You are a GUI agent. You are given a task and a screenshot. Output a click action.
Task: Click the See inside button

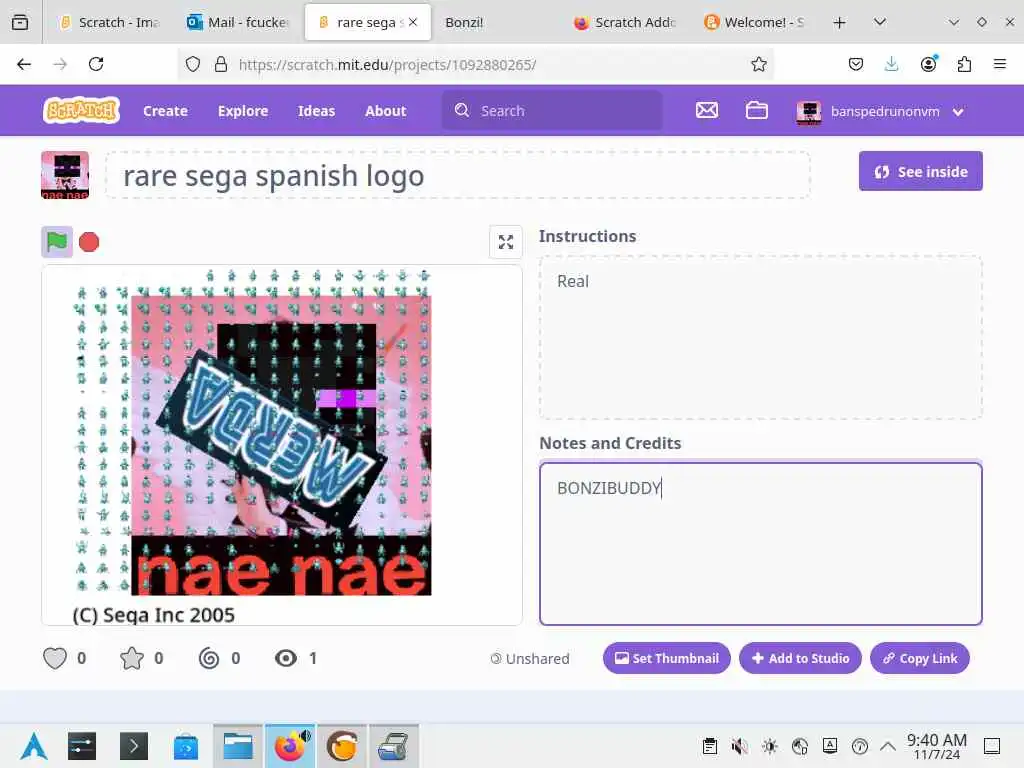pyautogui.click(x=920, y=171)
